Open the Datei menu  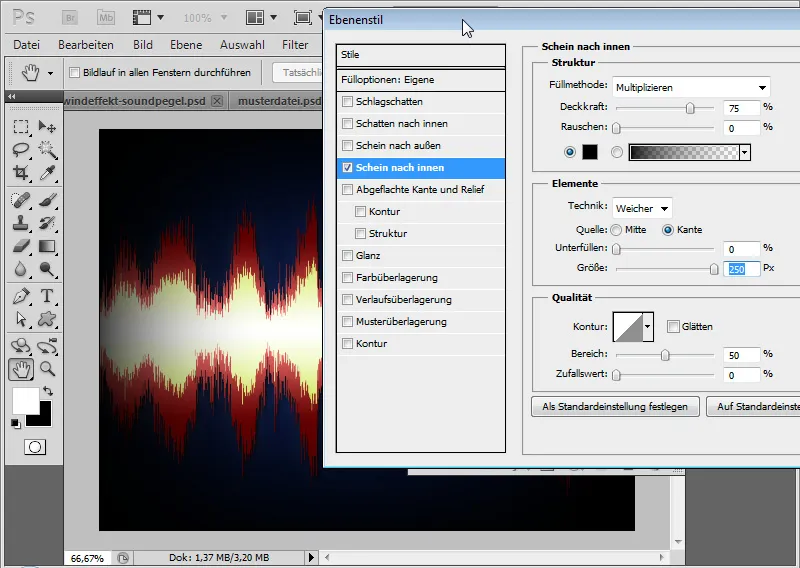point(27,45)
